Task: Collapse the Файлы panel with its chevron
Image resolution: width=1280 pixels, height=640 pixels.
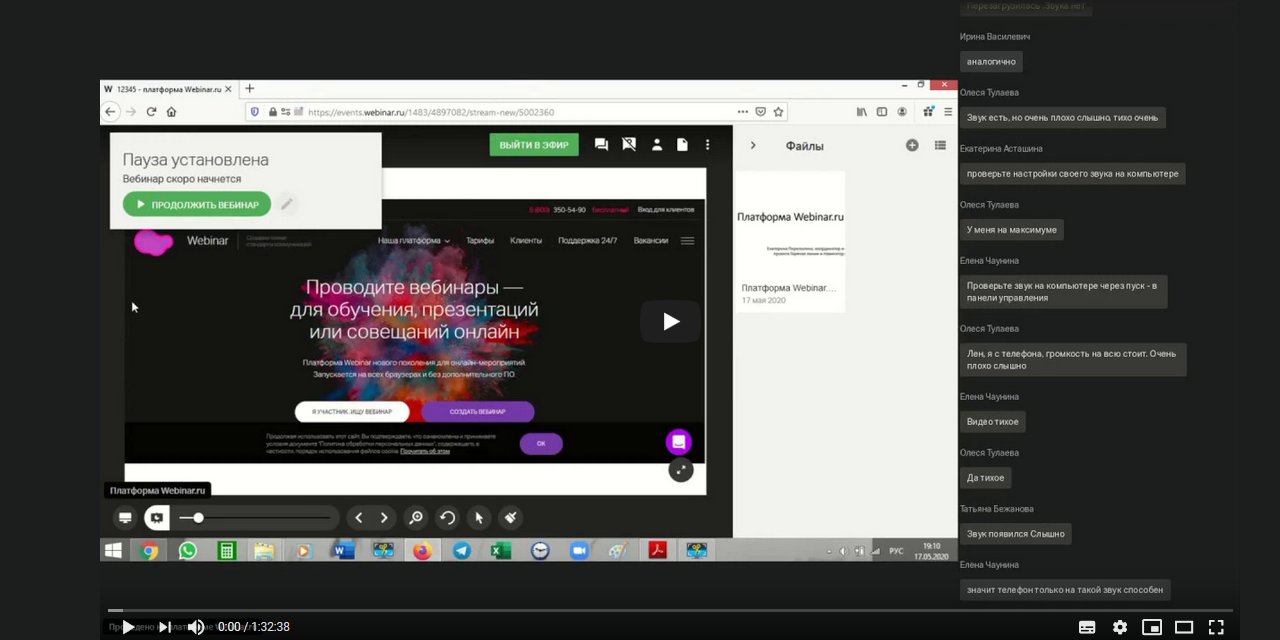Action: [752, 145]
